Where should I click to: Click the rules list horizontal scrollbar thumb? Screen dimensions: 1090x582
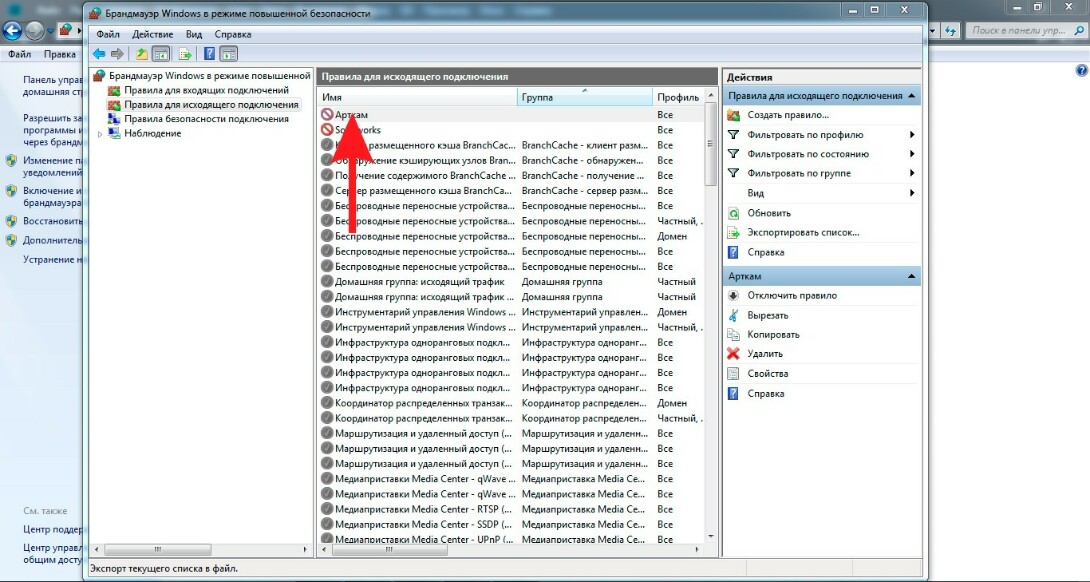tap(389, 550)
